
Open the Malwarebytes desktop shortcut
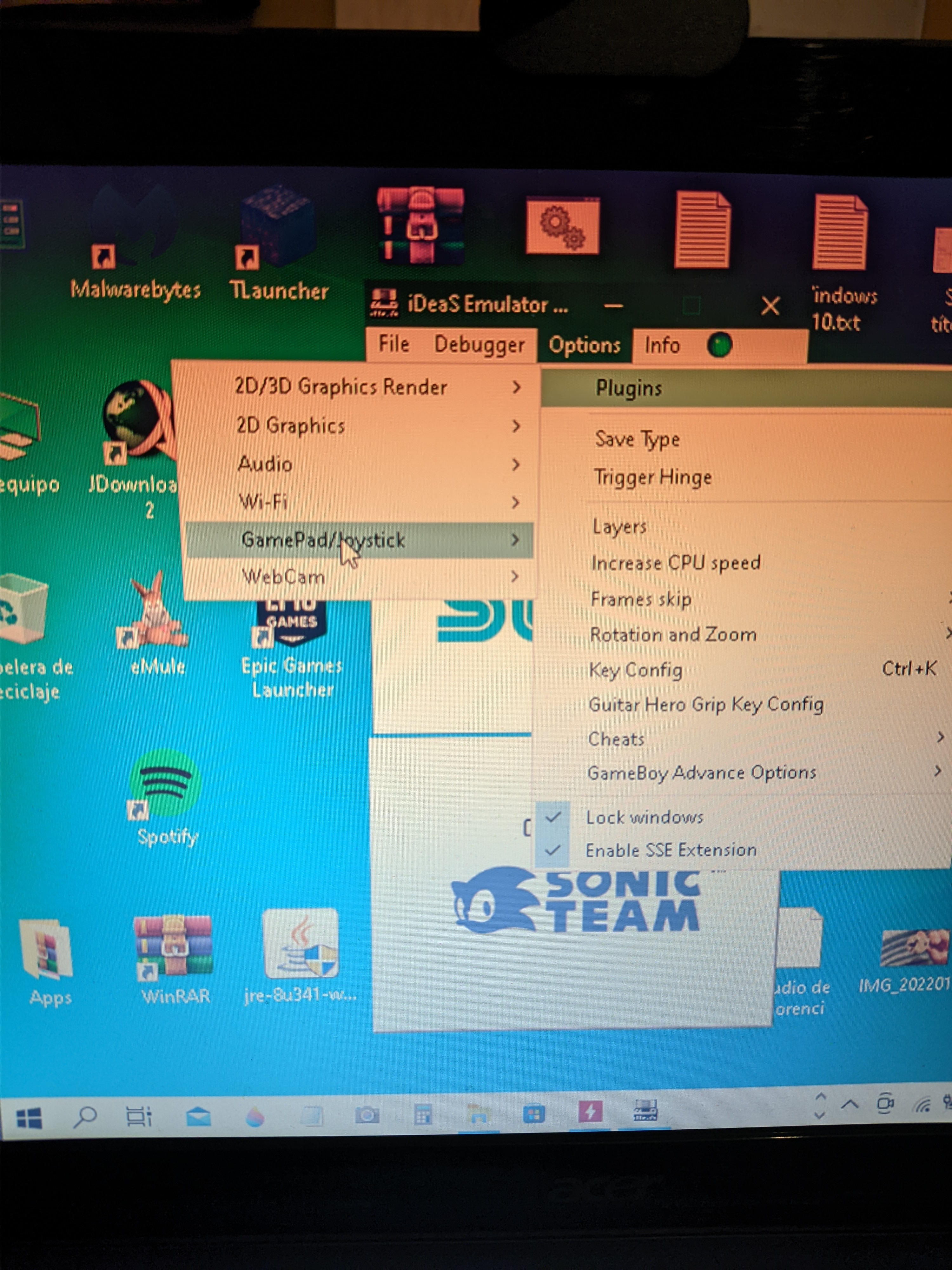click(136, 241)
